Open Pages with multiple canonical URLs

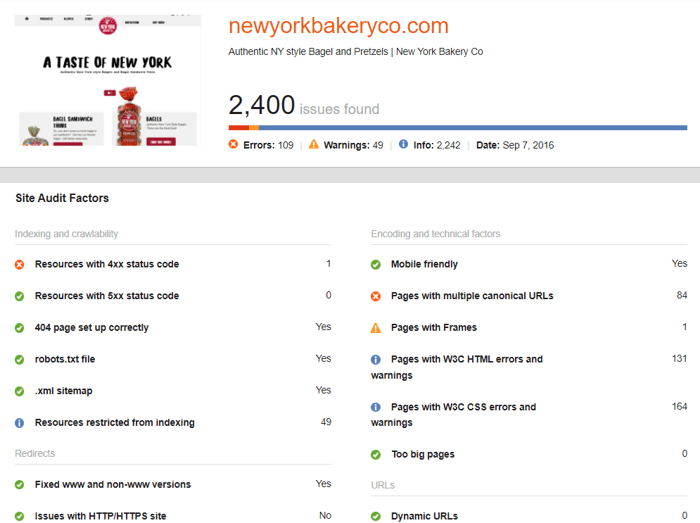472,296
